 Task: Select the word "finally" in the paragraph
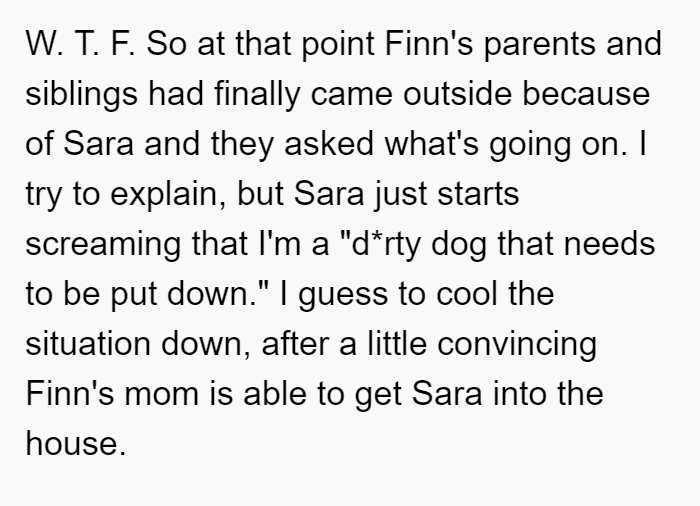(x=257, y=95)
